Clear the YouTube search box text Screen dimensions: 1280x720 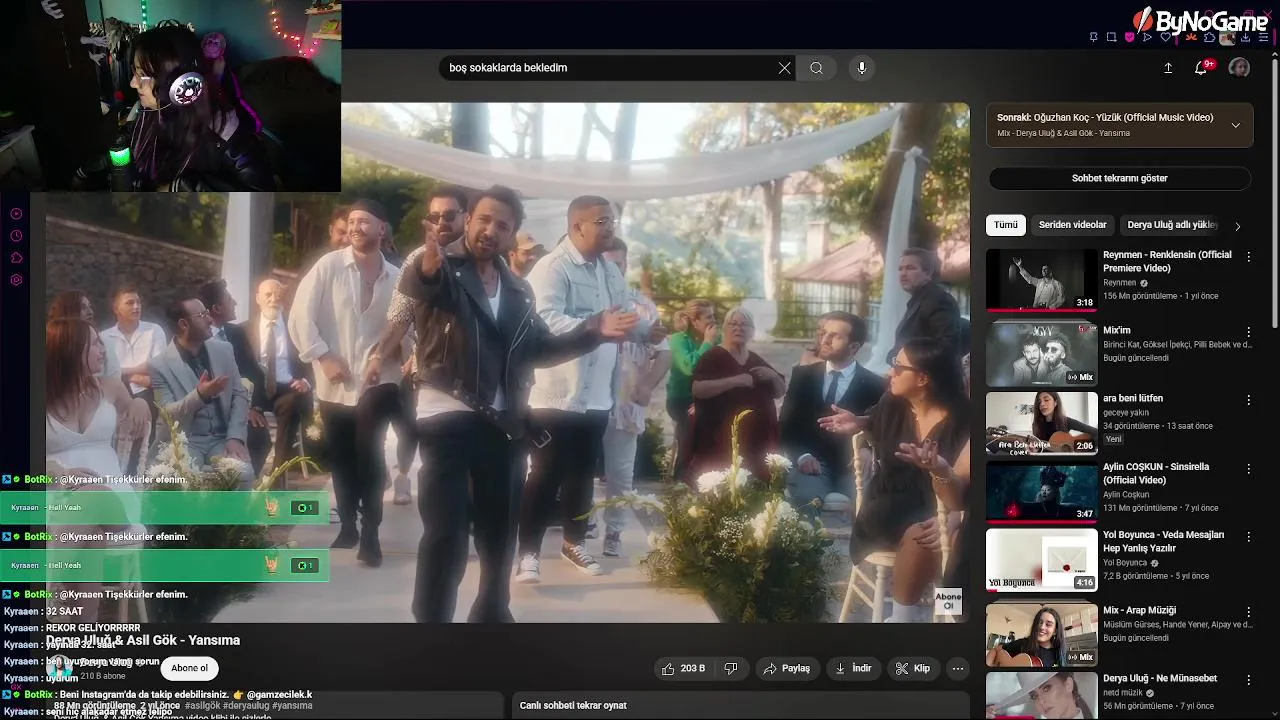[x=784, y=68]
